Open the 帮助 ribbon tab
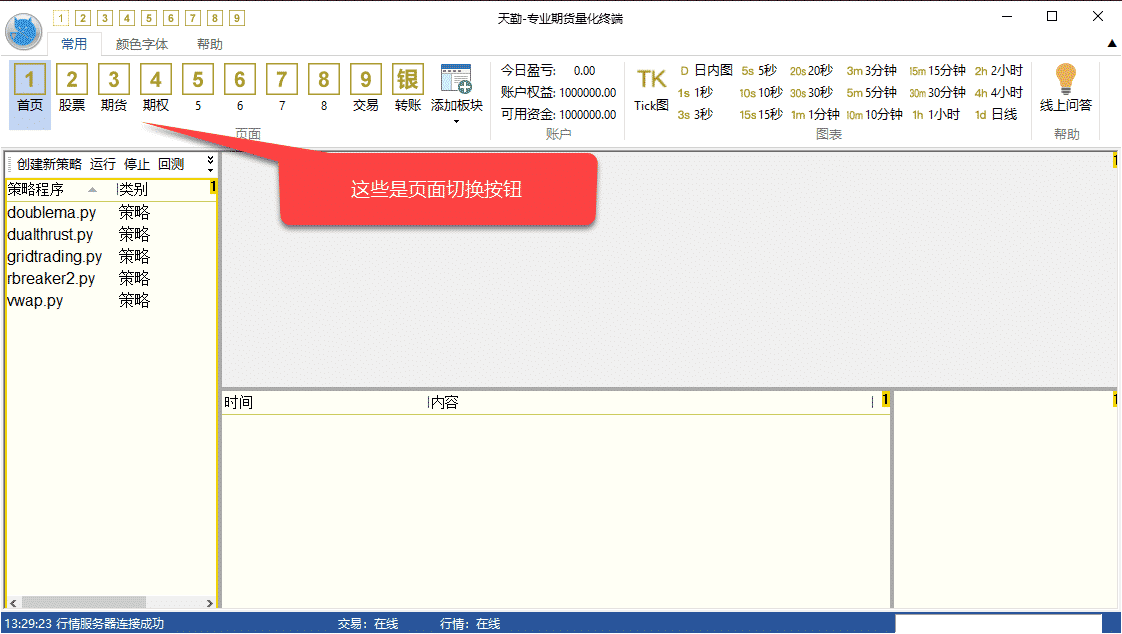The image size is (1122, 634). pos(210,44)
